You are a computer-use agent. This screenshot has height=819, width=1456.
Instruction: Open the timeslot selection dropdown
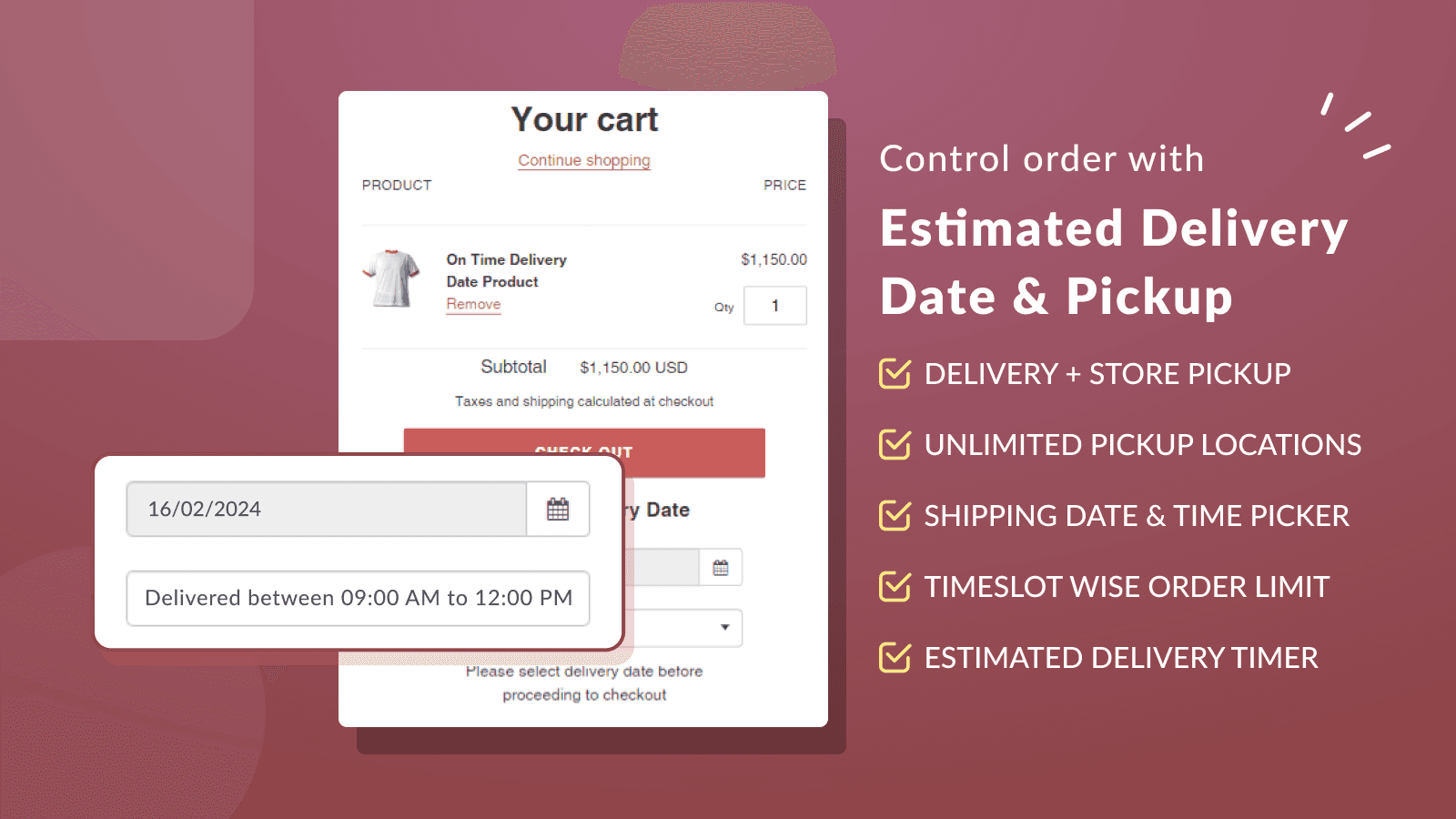(723, 628)
